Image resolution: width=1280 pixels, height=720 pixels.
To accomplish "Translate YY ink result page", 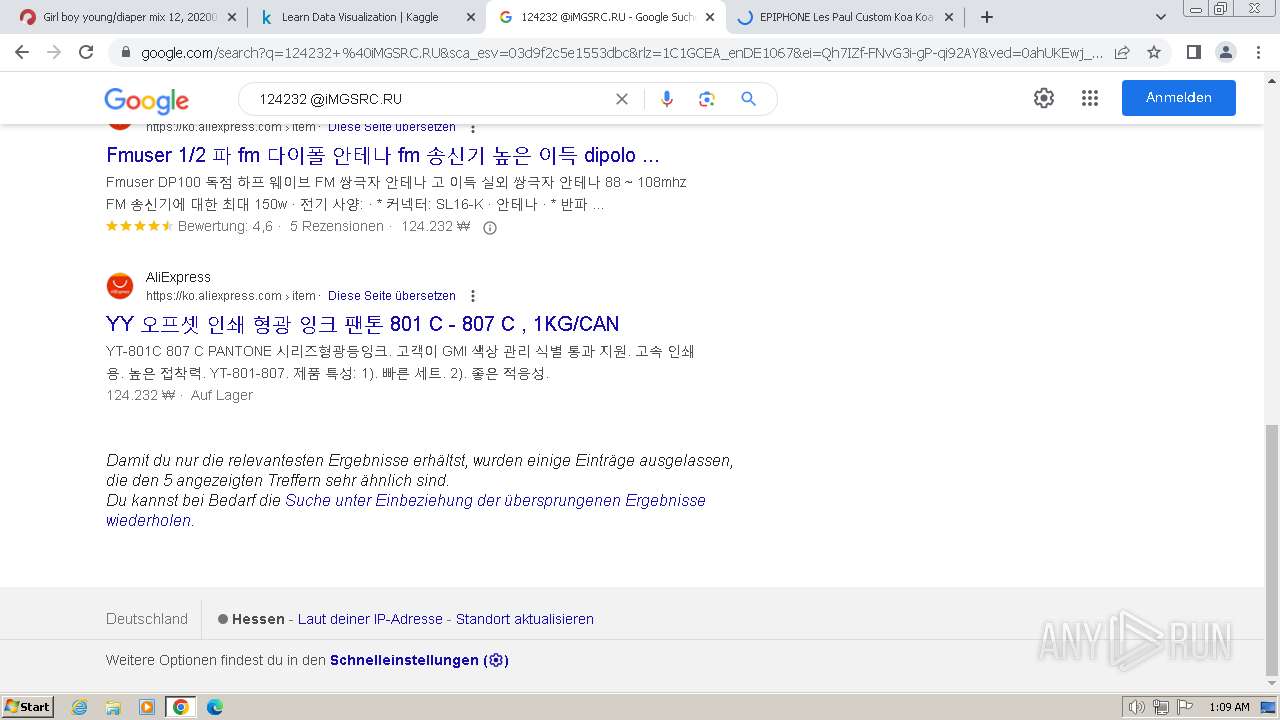I will (x=392, y=296).
